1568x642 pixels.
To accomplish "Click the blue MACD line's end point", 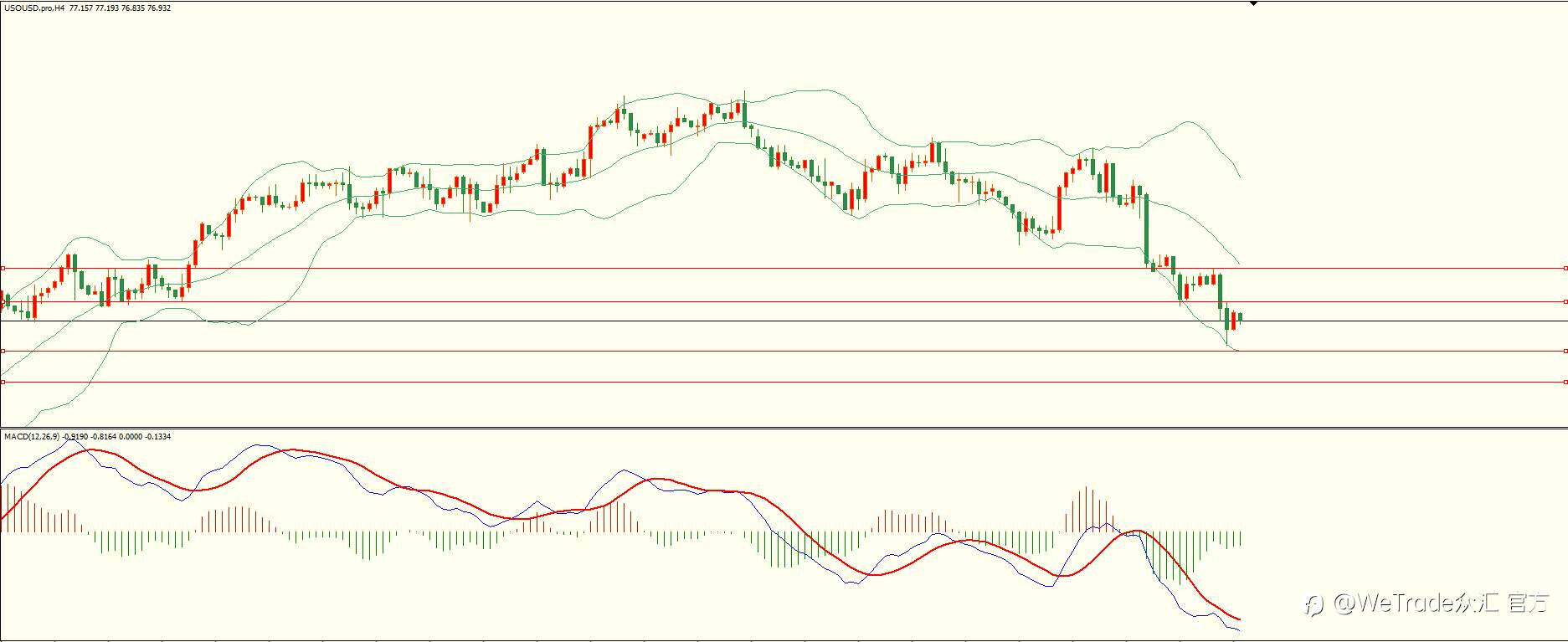I will click(1239, 630).
